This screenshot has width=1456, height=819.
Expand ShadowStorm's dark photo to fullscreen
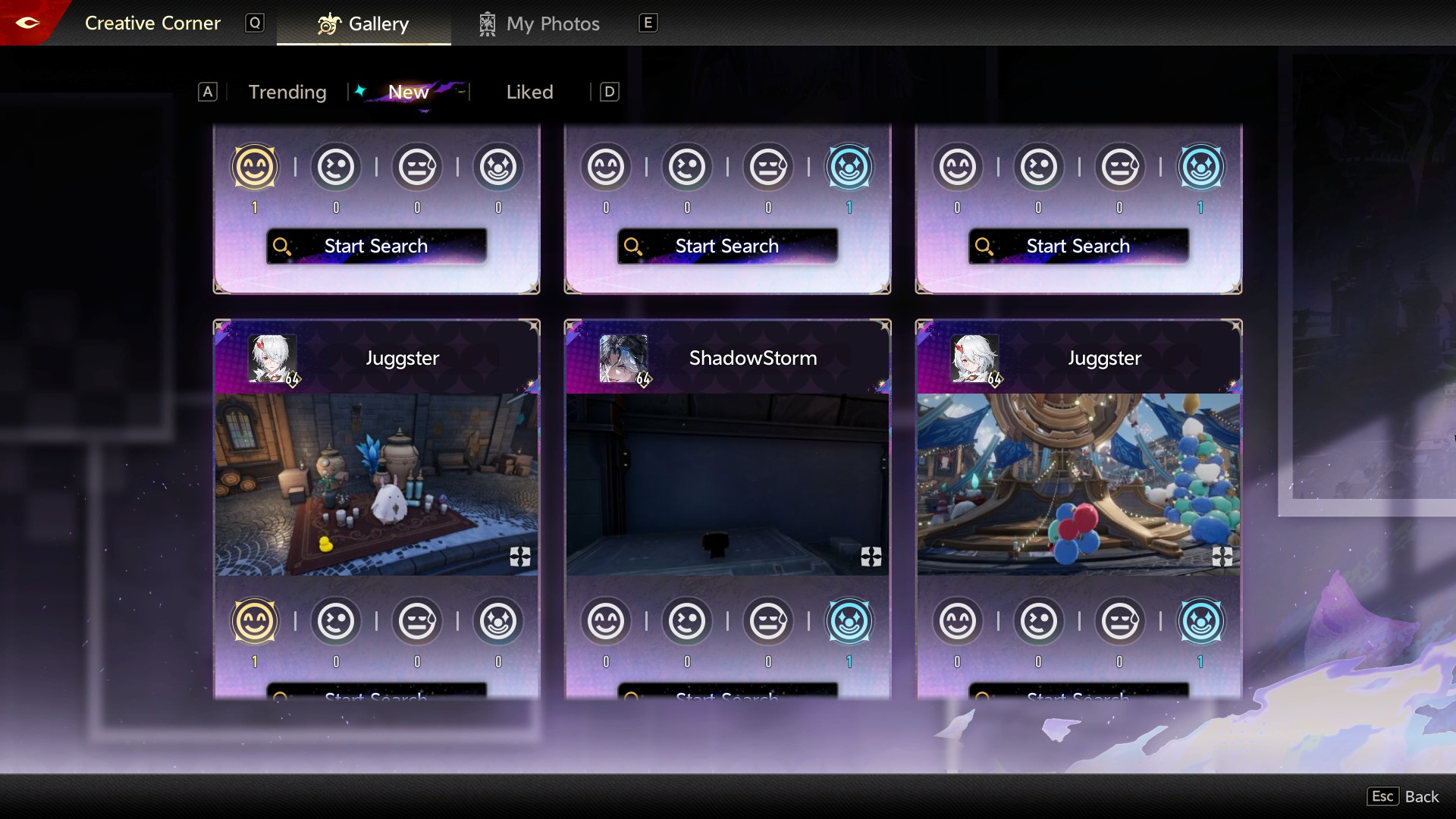pos(871,557)
